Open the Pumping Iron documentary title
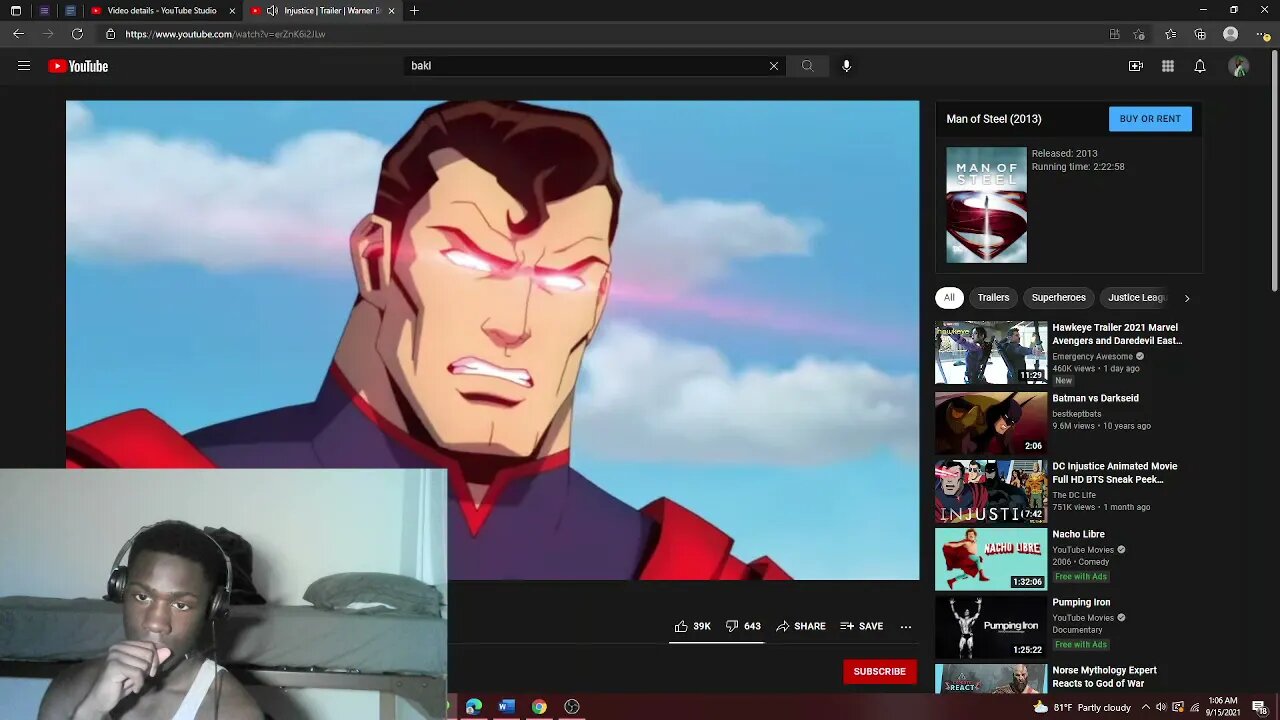 coord(1081,602)
